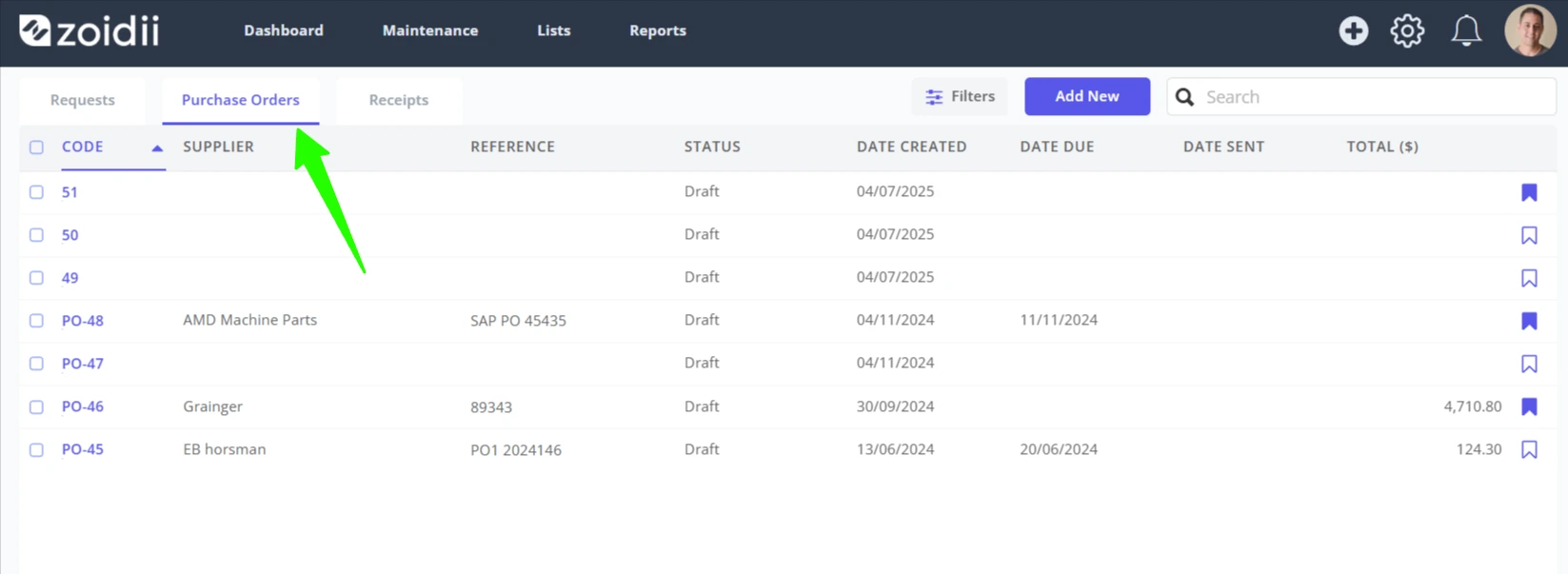Open purchase order 51 link
The width and height of the screenshot is (1568, 574).
click(69, 192)
